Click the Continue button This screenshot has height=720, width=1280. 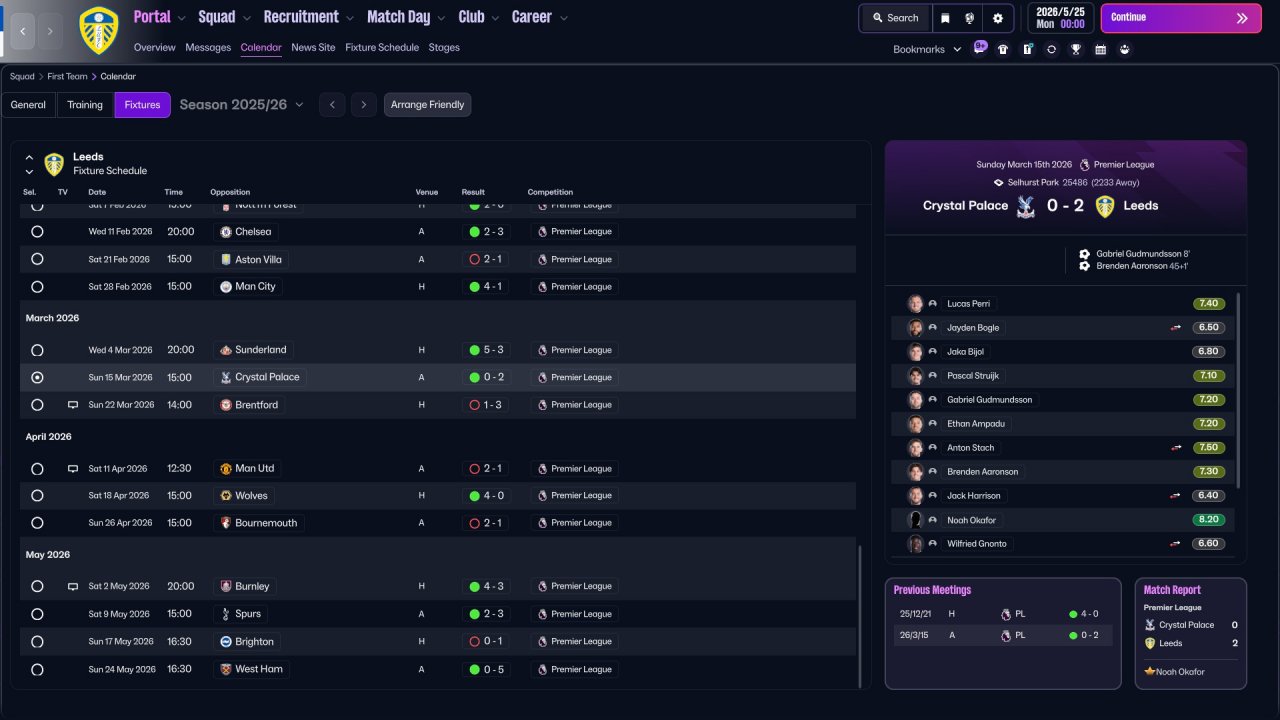(x=1181, y=18)
